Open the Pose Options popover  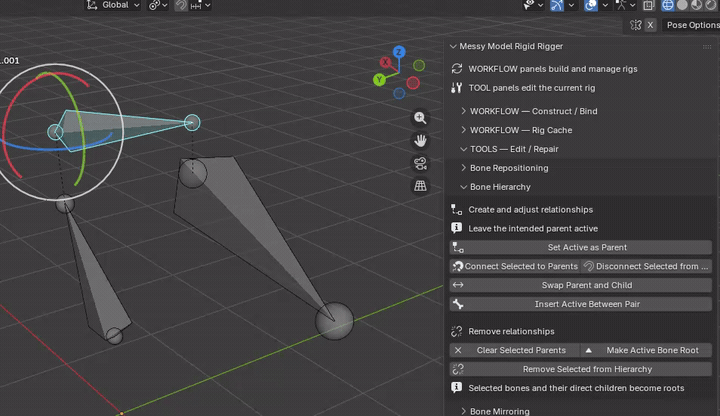pyautogui.click(x=692, y=25)
